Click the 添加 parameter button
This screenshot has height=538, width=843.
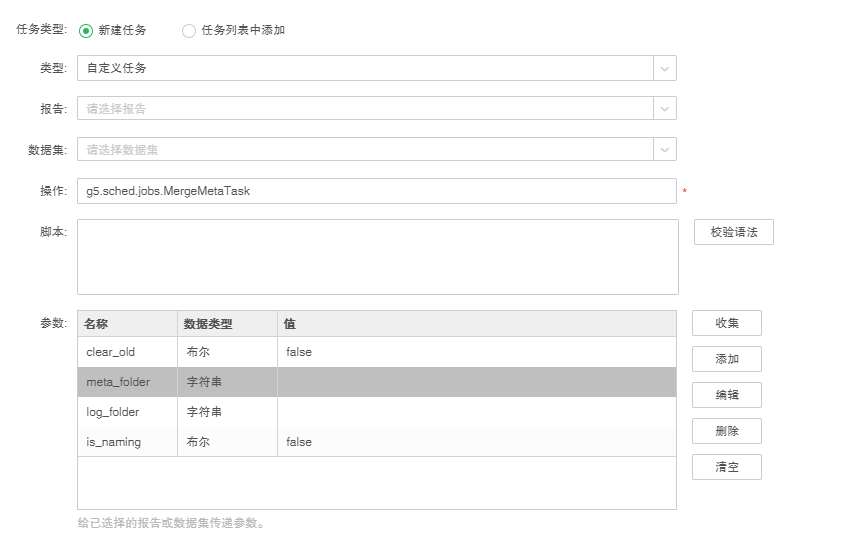726,359
